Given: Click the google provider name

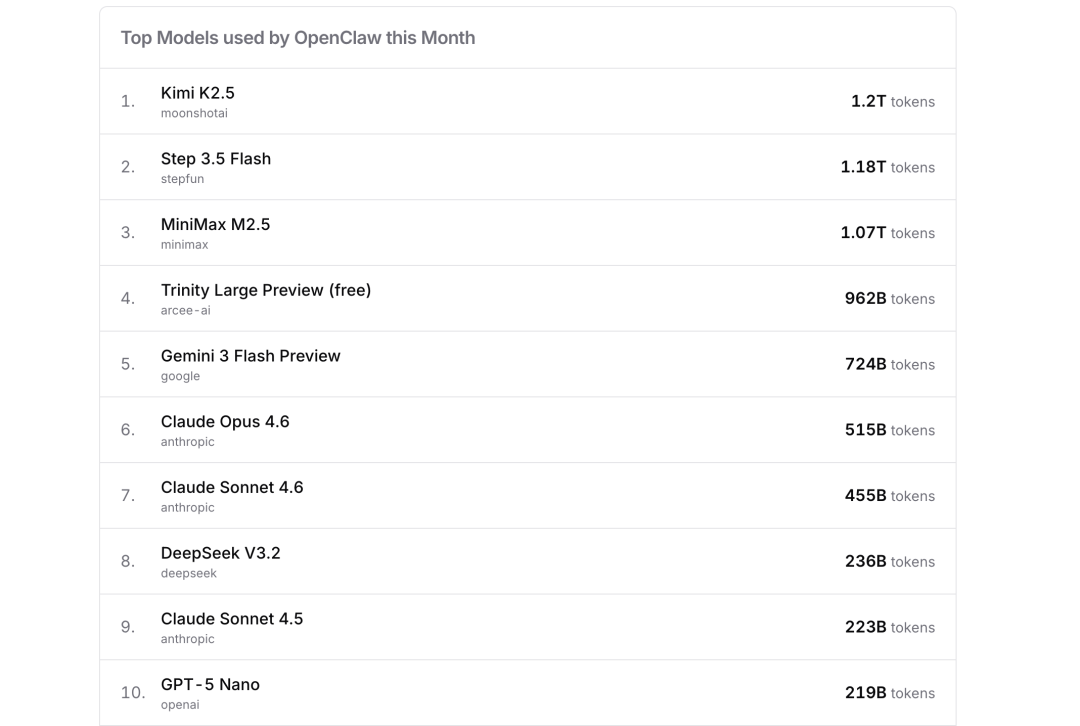Looking at the screenshot, I should 180,377.
